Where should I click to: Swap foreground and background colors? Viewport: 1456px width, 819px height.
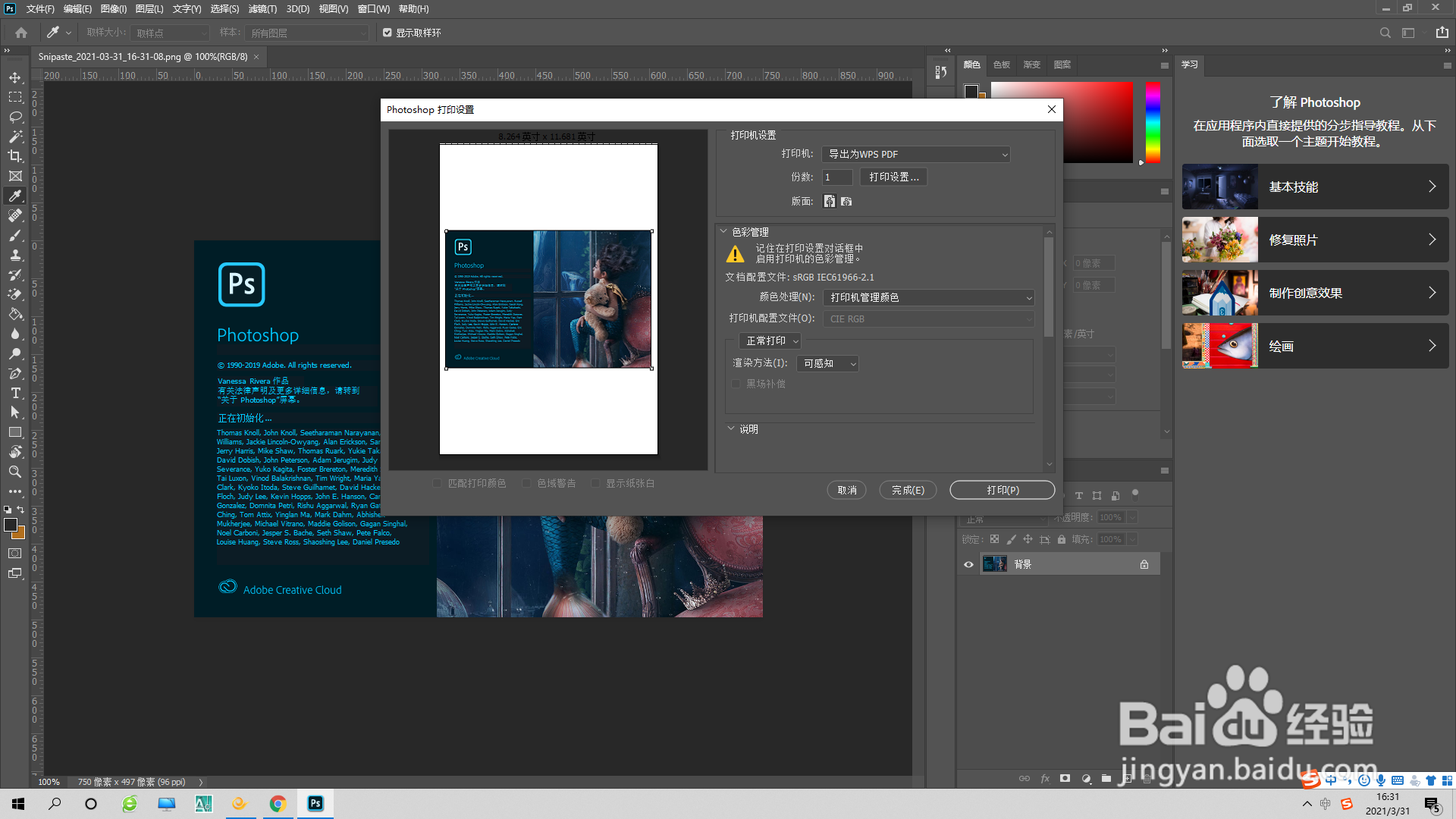[x=21, y=510]
